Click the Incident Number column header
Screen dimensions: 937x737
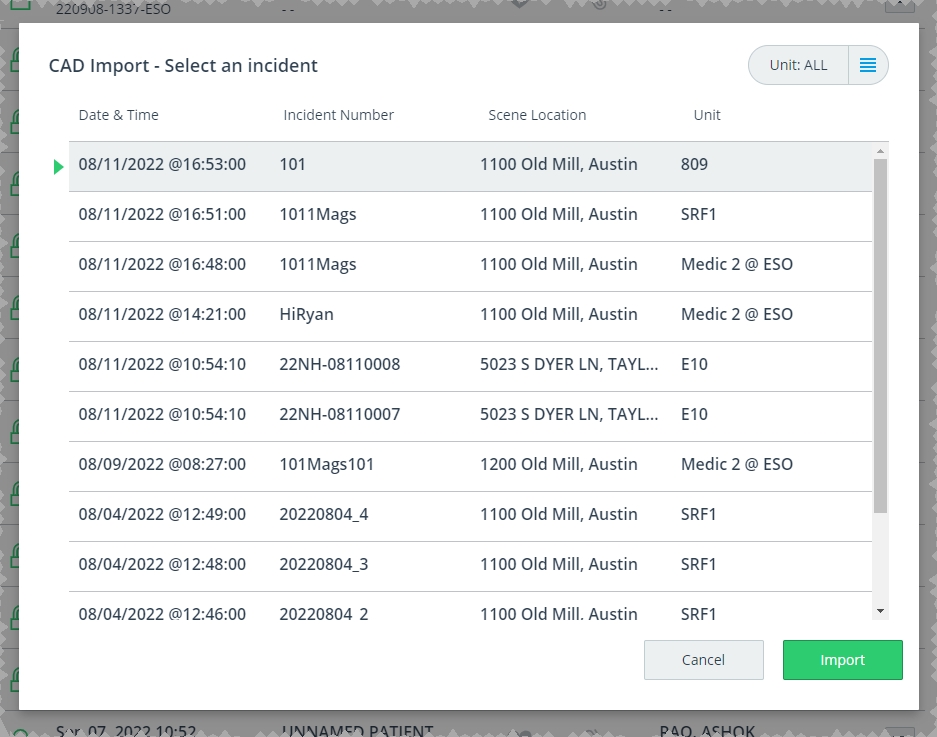(x=338, y=115)
